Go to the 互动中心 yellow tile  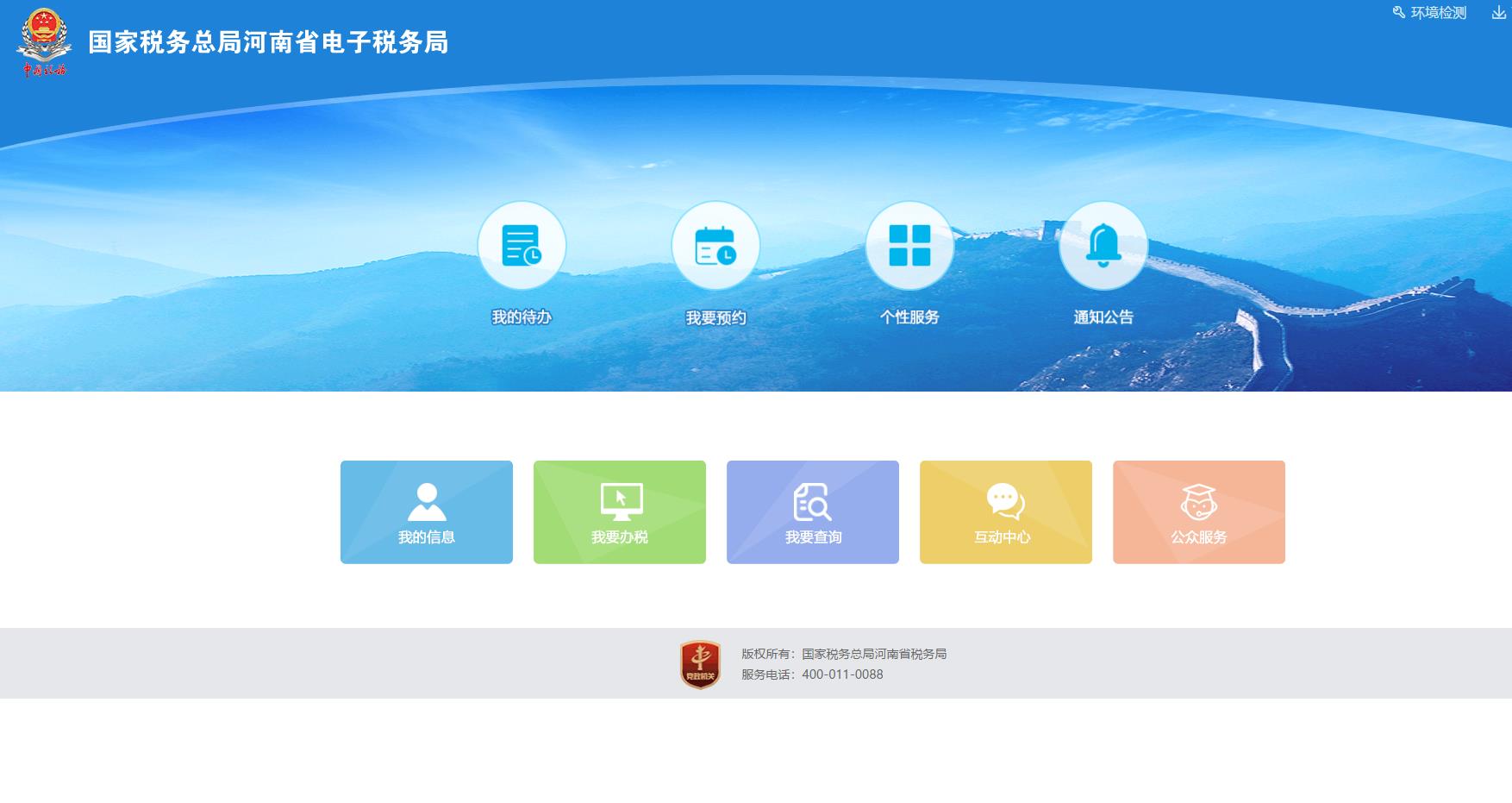(x=1006, y=512)
